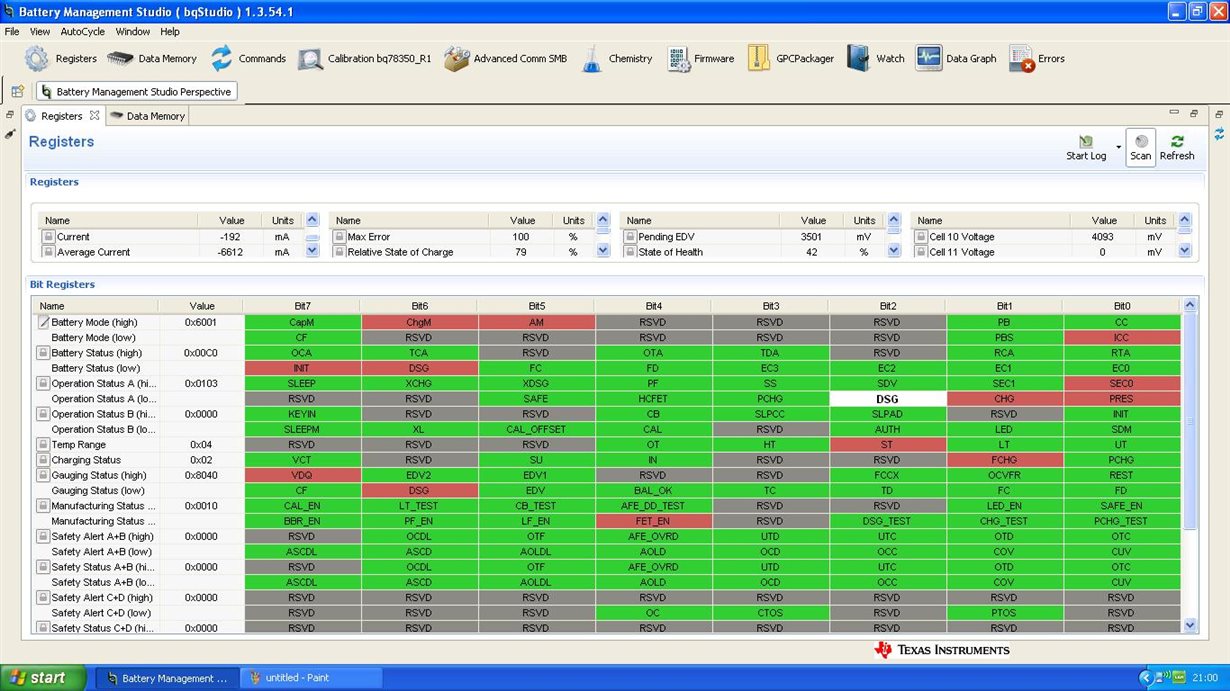Toggle the PB bit in Battery Mode
This screenshot has height=691, width=1230.
pyautogui.click(x=1004, y=322)
